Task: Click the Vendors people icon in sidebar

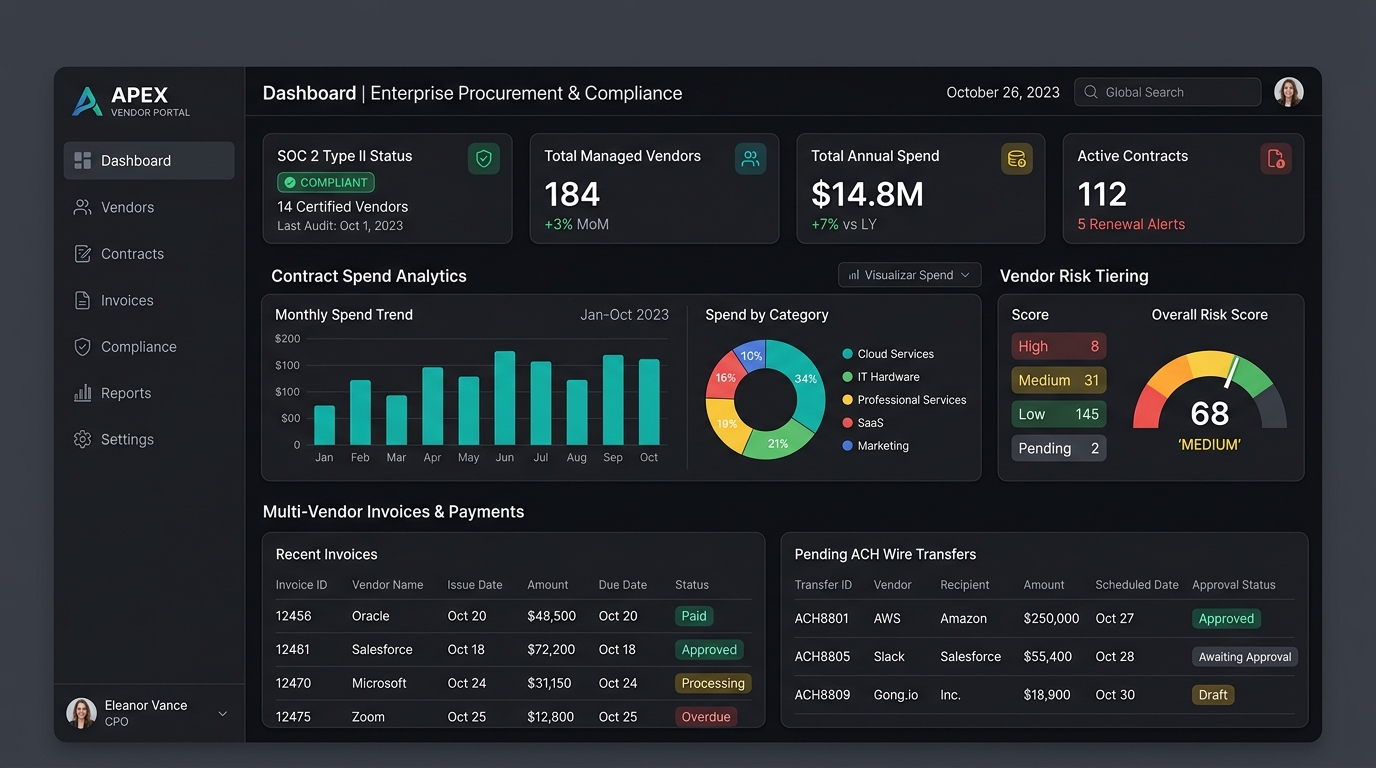Action: [x=83, y=207]
